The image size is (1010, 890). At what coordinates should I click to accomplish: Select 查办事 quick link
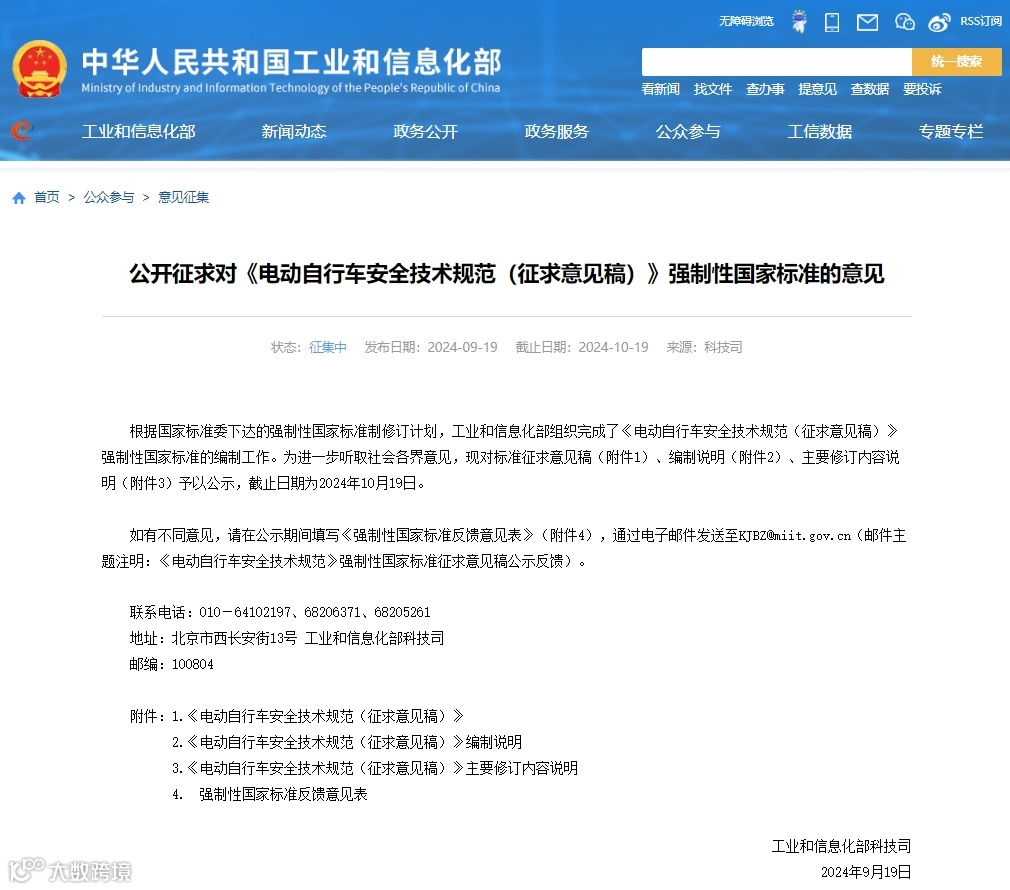coord(765,89)
